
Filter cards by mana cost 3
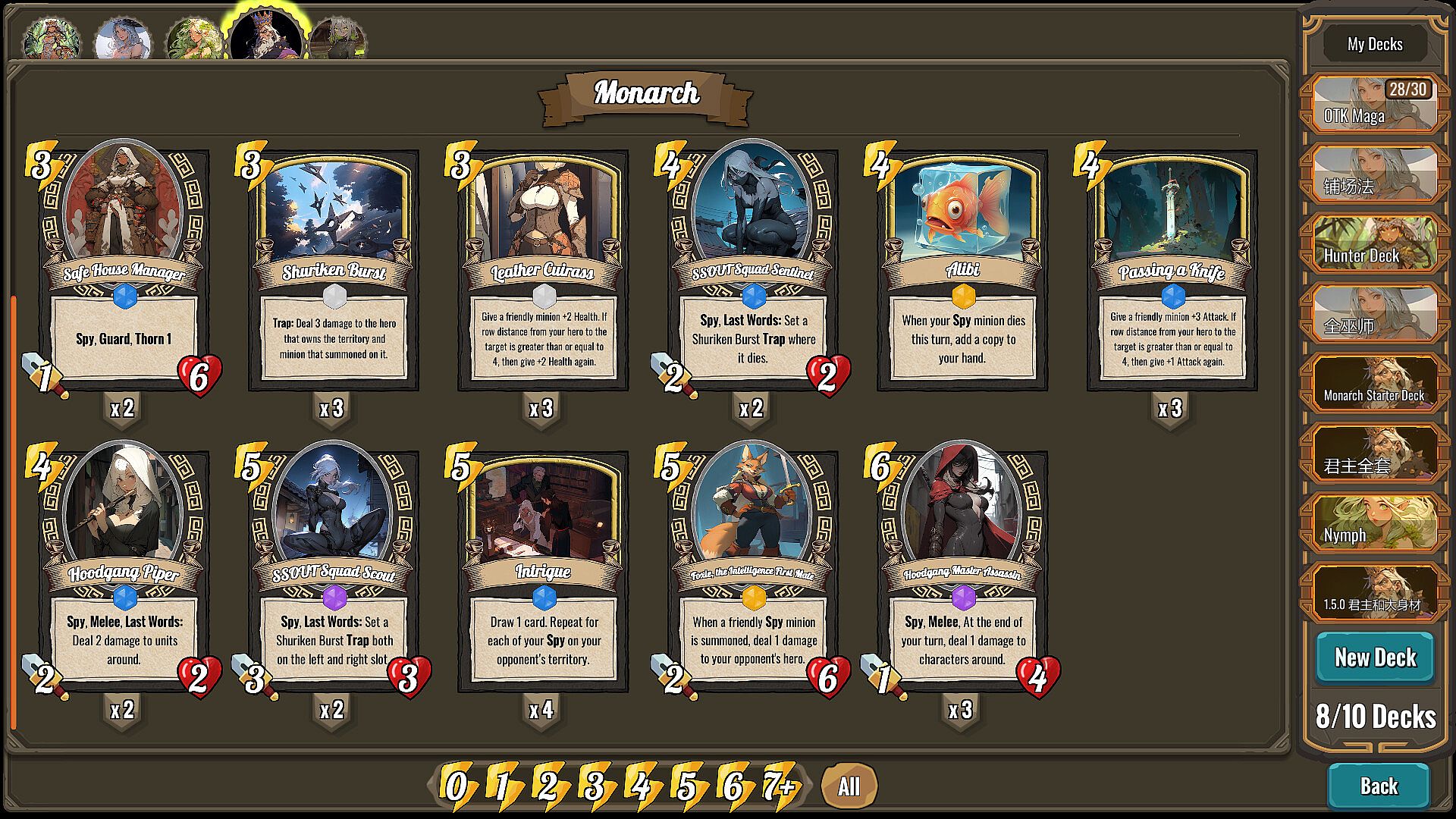(595, 786)
